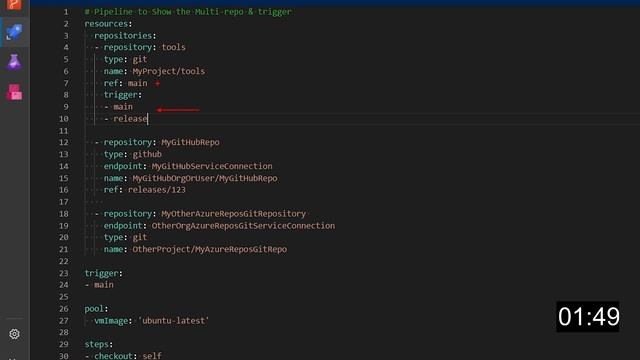Click 'ref: main' on line 7

[125, 83]
